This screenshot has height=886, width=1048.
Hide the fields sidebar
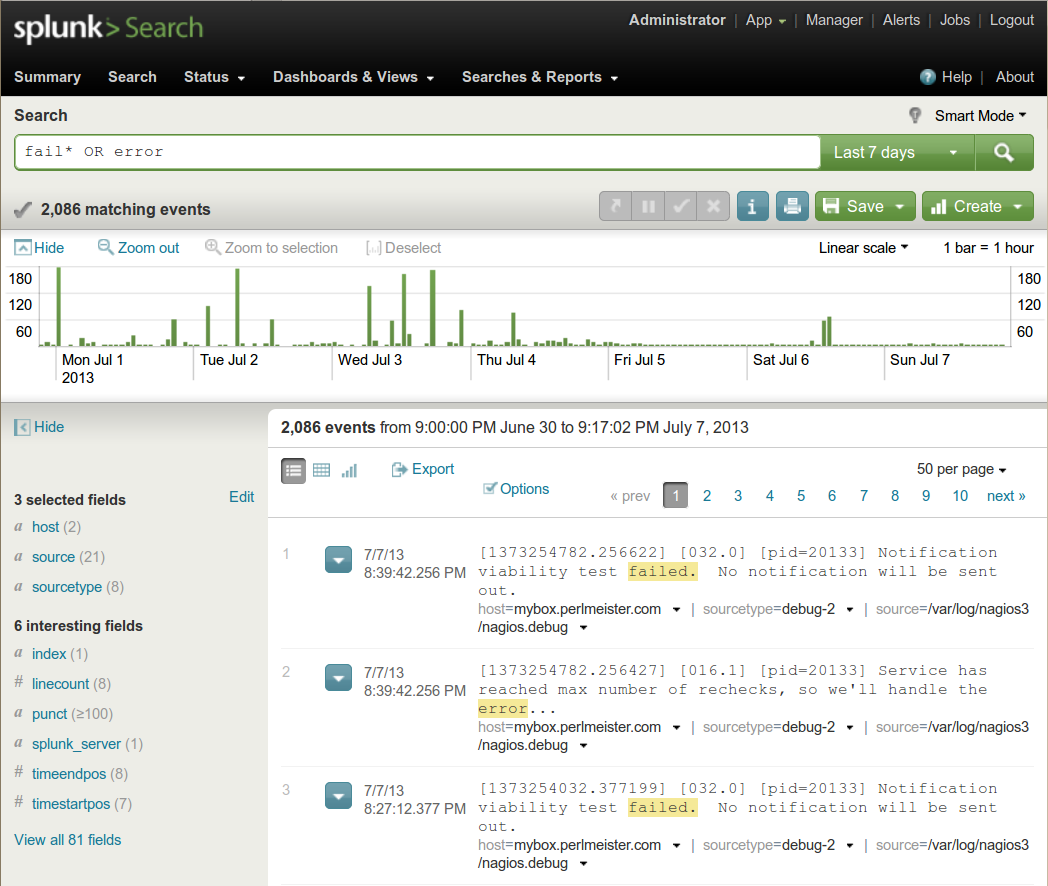click(x=39, y=427)
